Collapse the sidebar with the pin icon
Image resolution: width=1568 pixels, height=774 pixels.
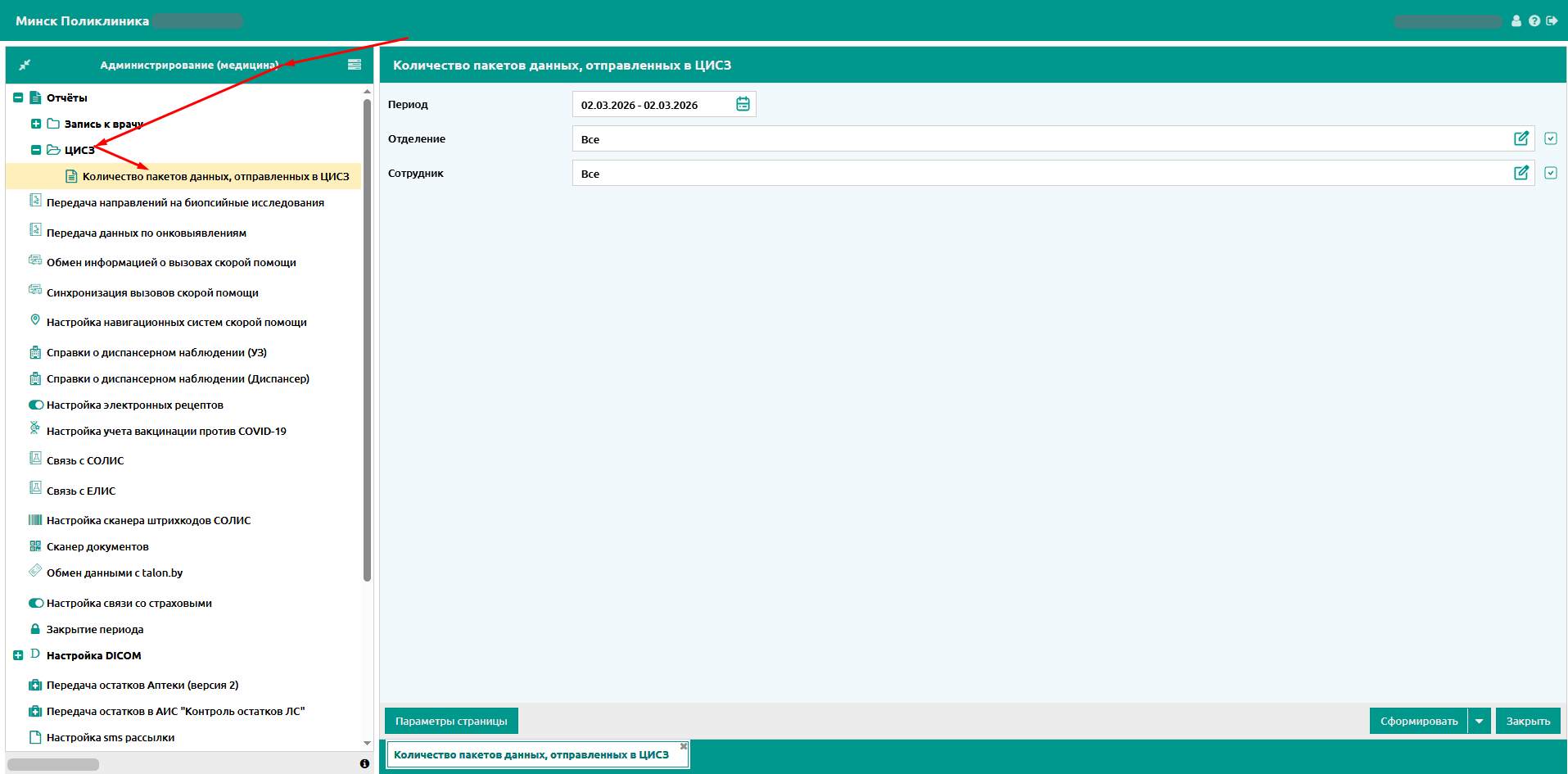coord(25,65)
